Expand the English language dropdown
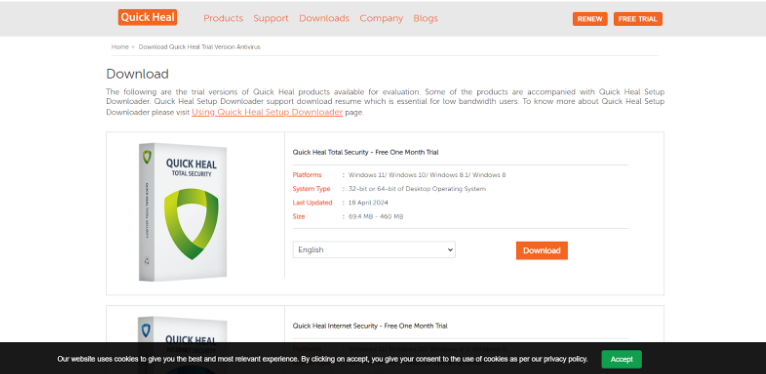Image resolution: width=766 pixels, height=374 pixels. [374, 249]
